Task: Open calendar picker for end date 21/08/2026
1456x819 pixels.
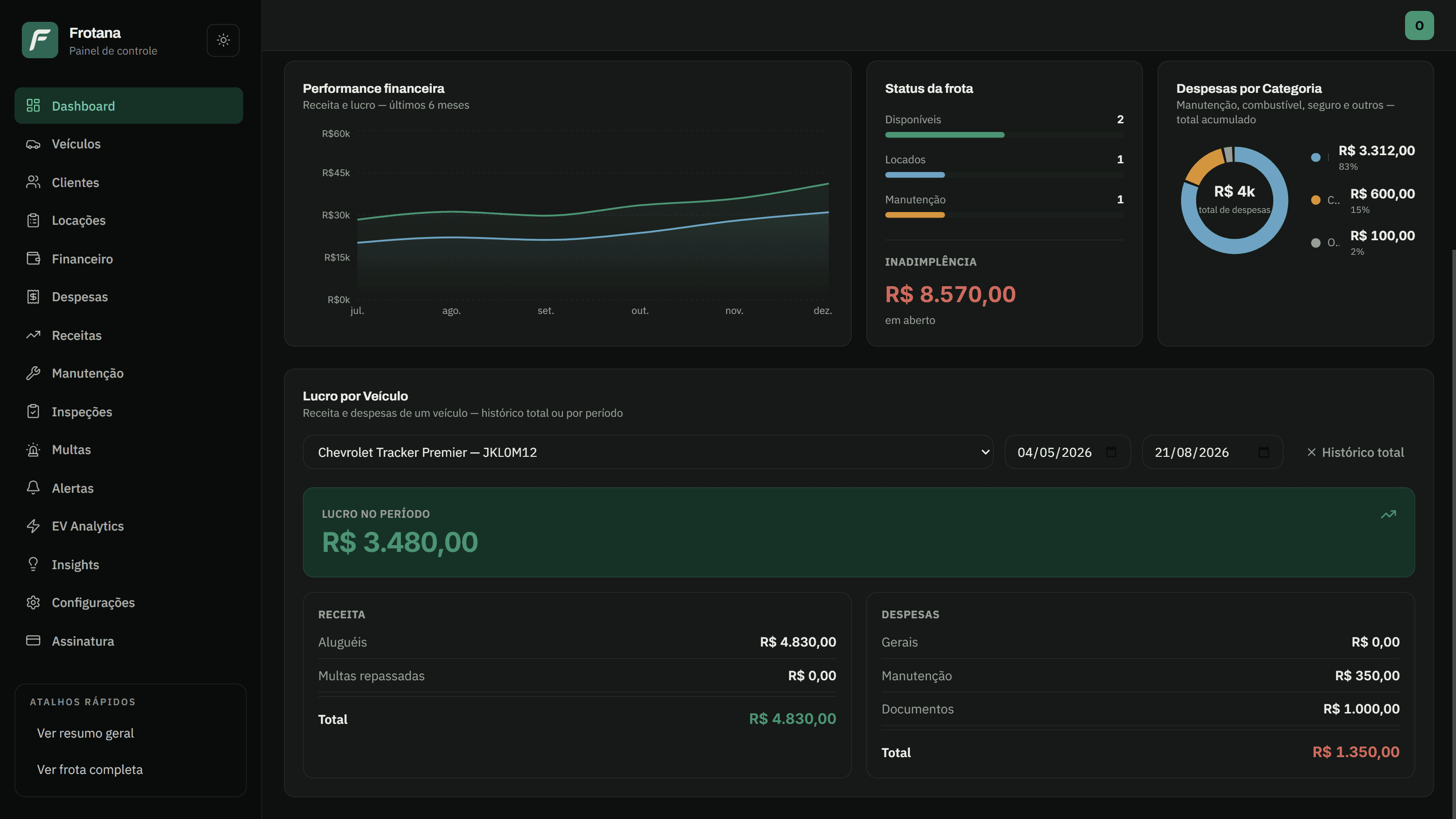Action: tap(1264, 452)
